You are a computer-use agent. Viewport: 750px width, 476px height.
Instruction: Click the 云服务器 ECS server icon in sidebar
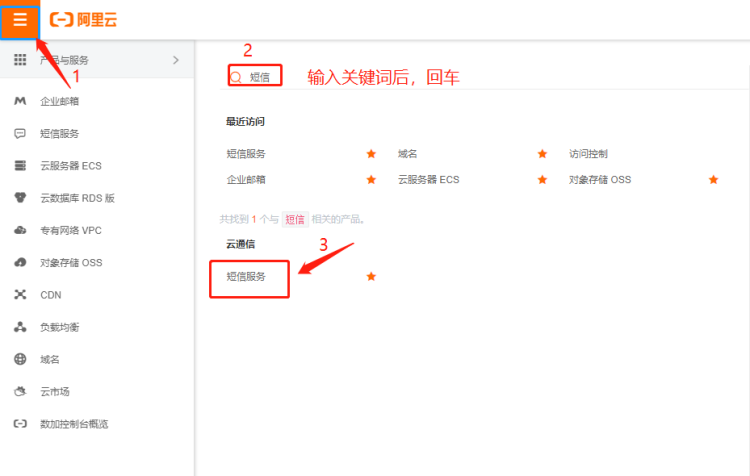20,165
